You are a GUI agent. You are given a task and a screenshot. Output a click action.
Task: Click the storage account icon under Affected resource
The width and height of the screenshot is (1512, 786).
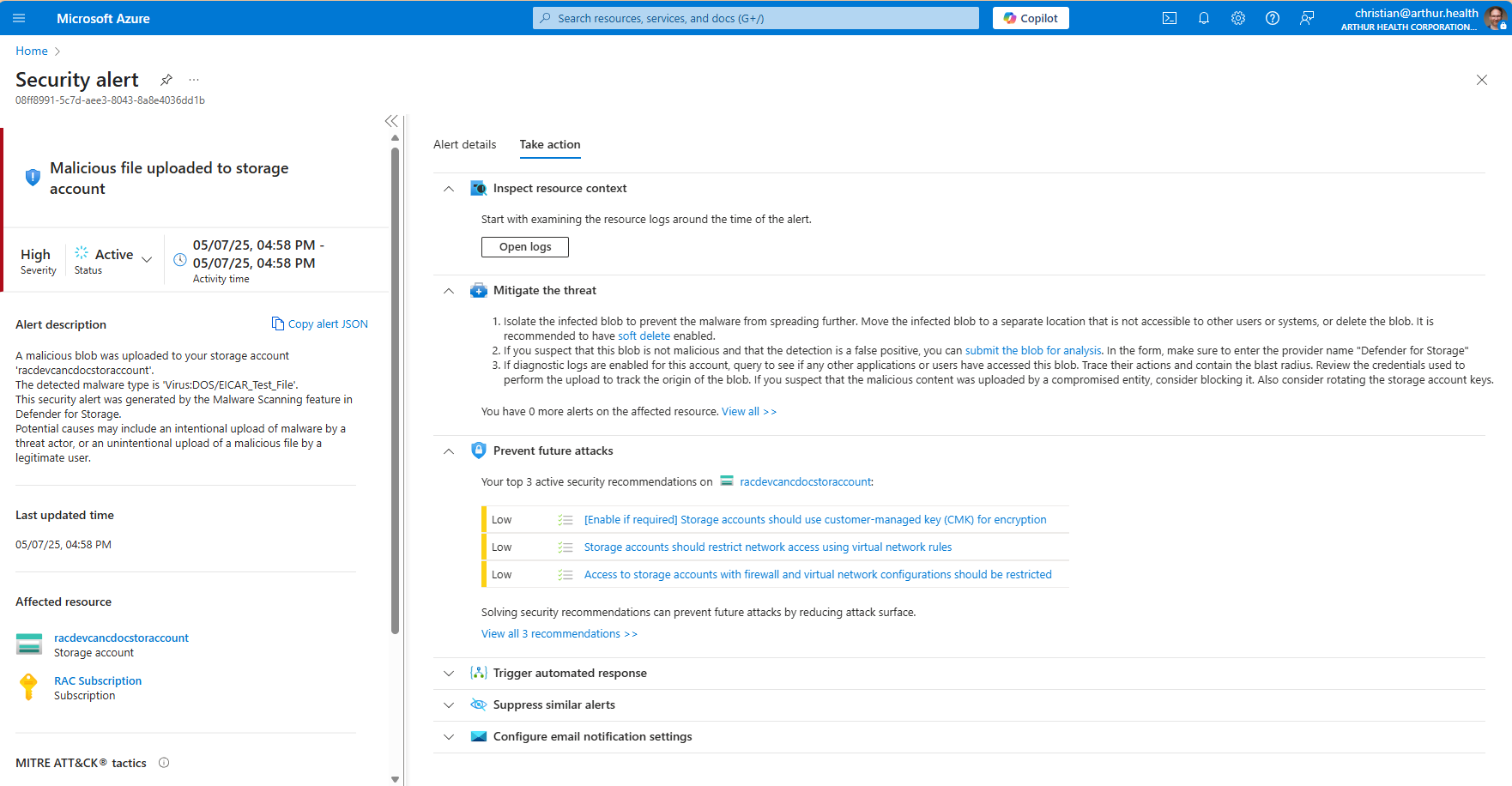[x=29, y=644]
